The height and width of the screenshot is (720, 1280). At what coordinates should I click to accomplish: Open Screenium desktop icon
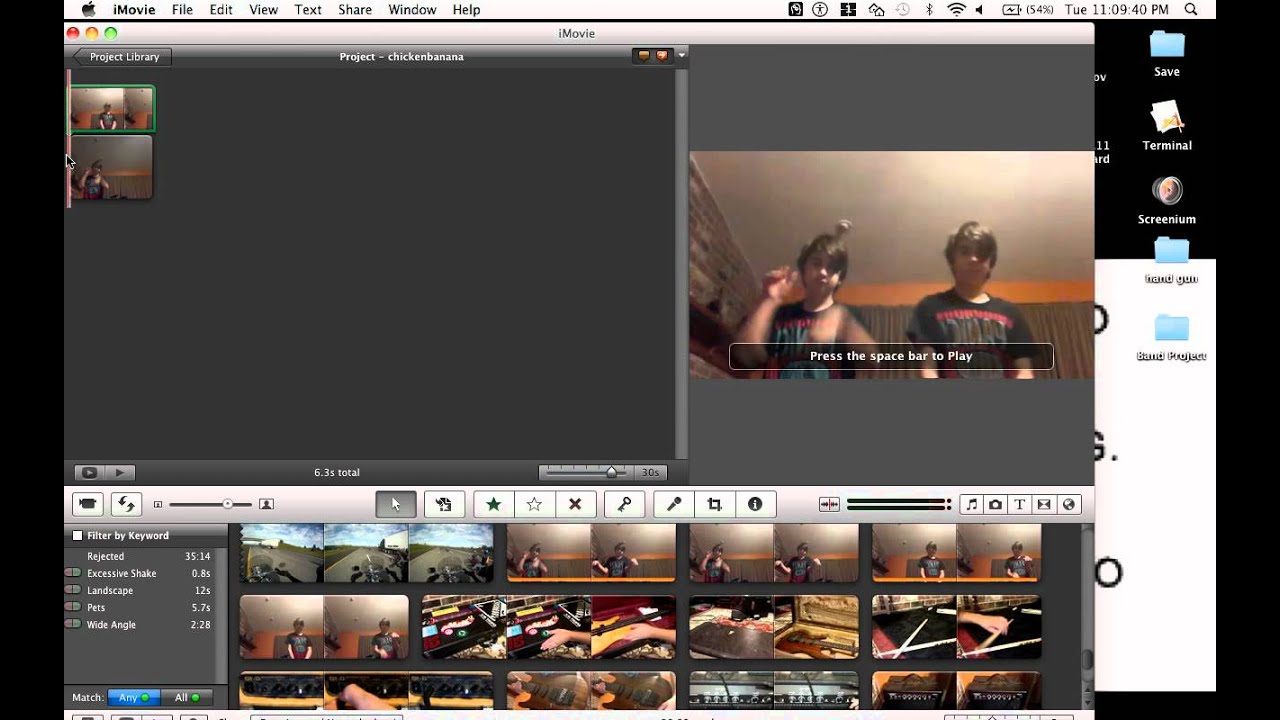click(x=1167, y=199)
